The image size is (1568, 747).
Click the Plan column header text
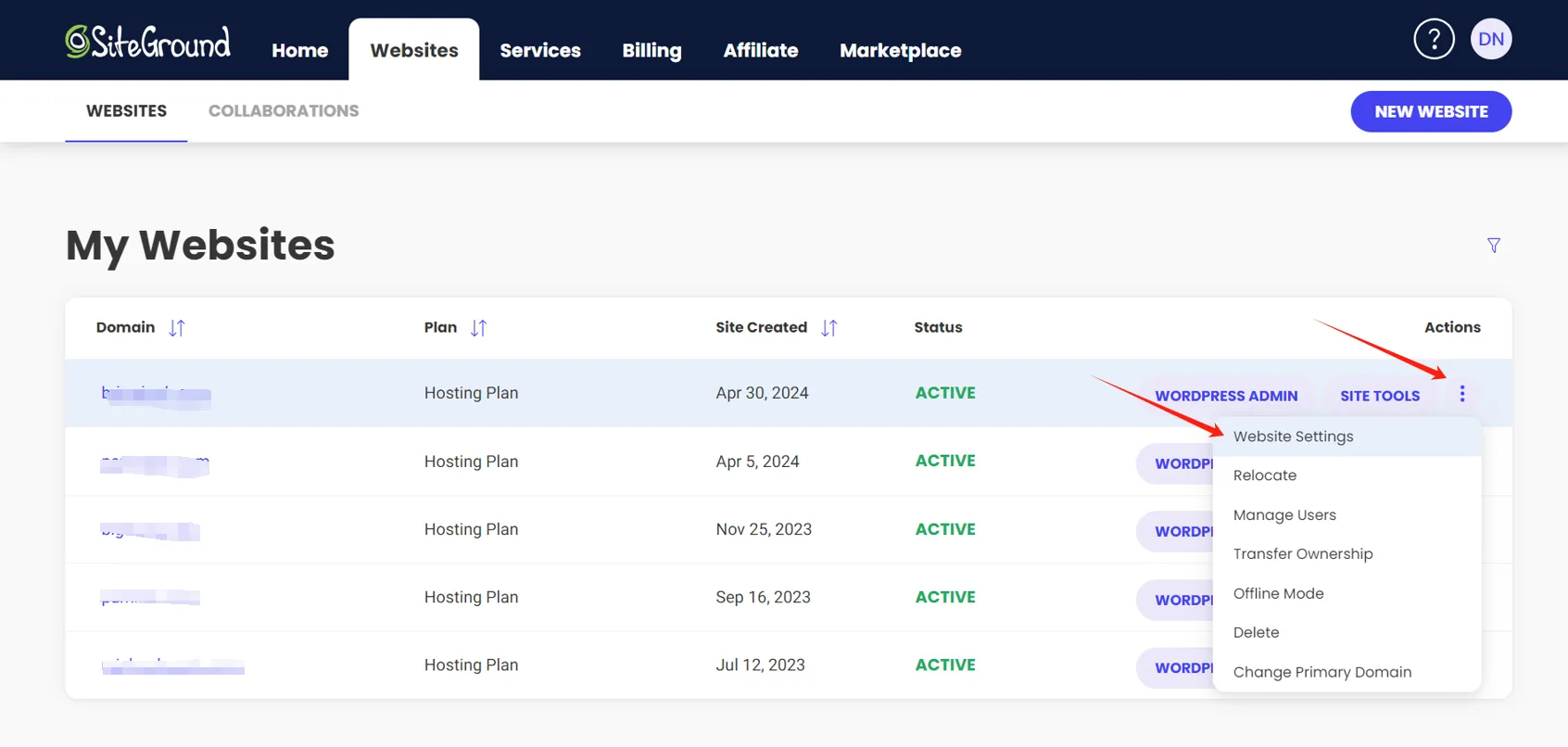(440, 327)
